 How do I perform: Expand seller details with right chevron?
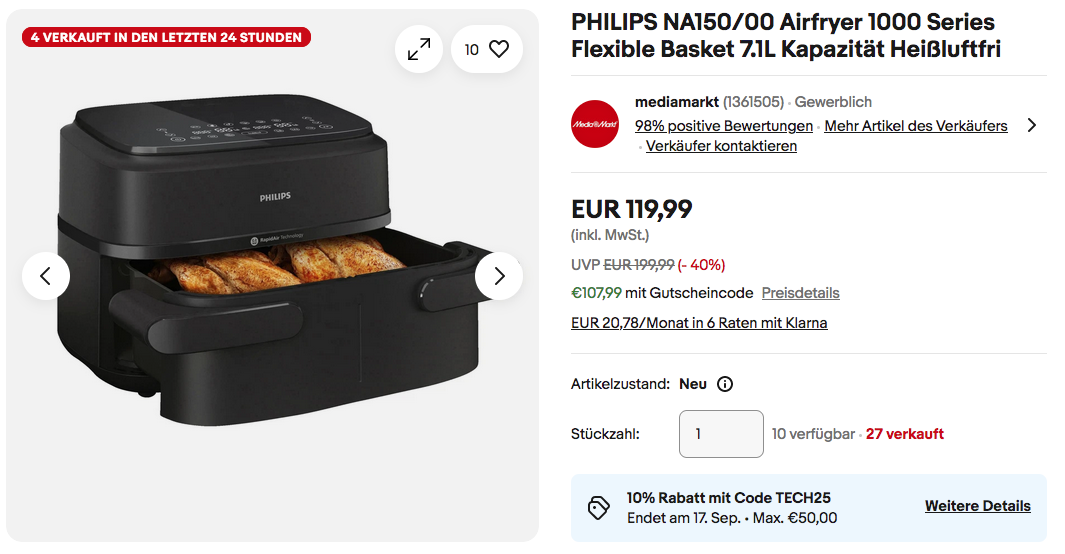click(x=1032, y=126)
